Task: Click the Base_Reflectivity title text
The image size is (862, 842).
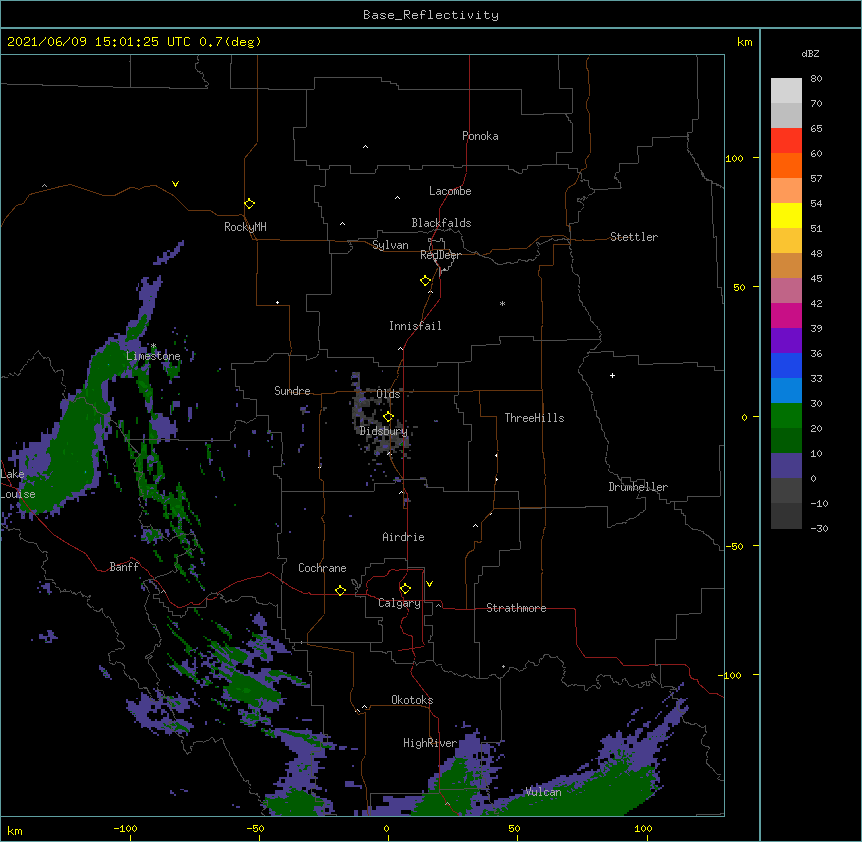Action: [x=431, y=15]
